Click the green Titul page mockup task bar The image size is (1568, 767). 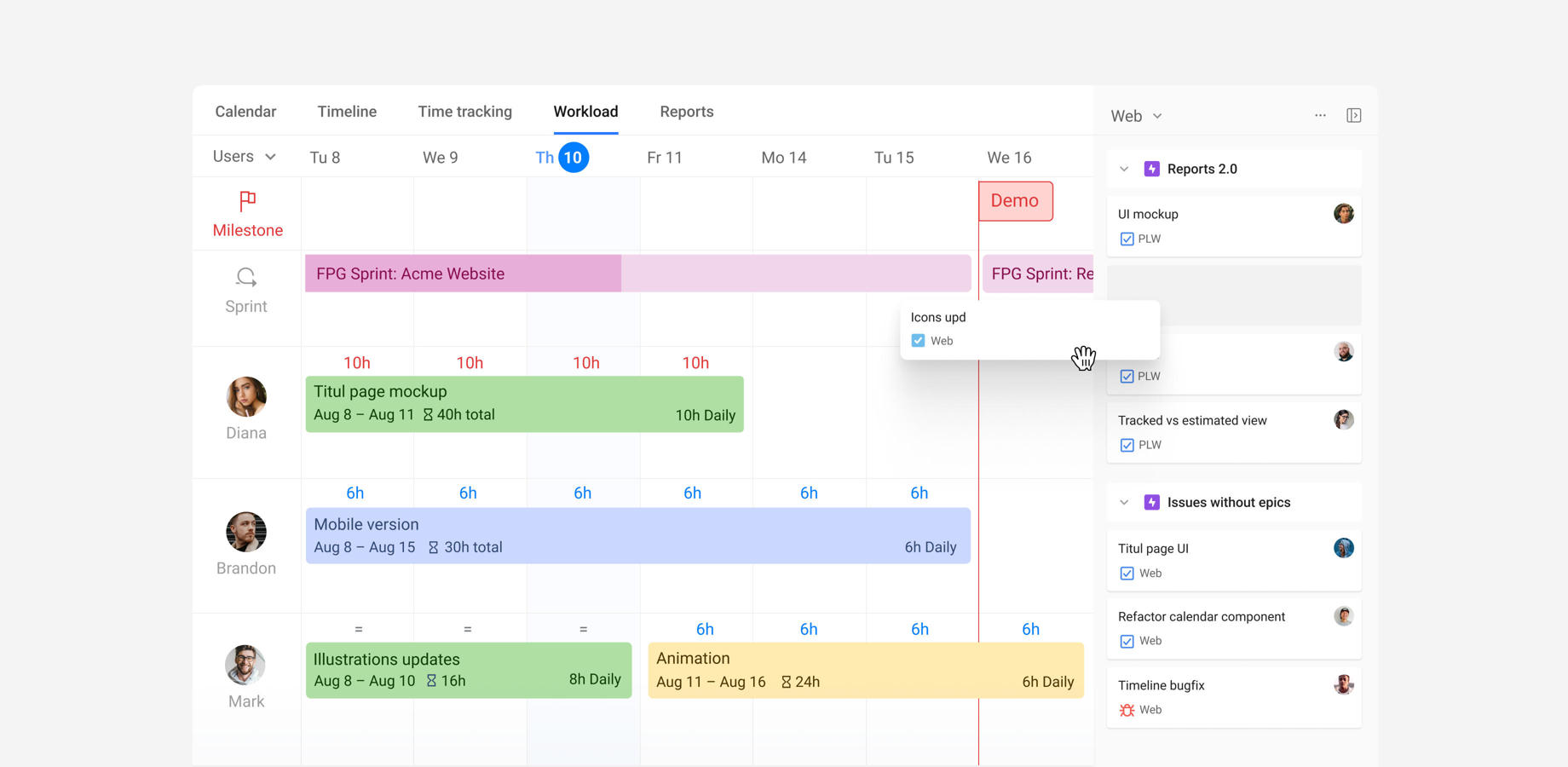[523, 402]
